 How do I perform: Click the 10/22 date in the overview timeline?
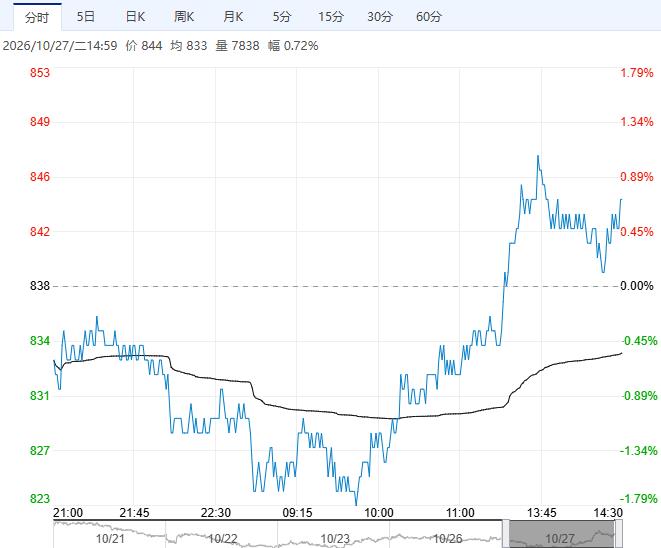[x=223, y=539]
